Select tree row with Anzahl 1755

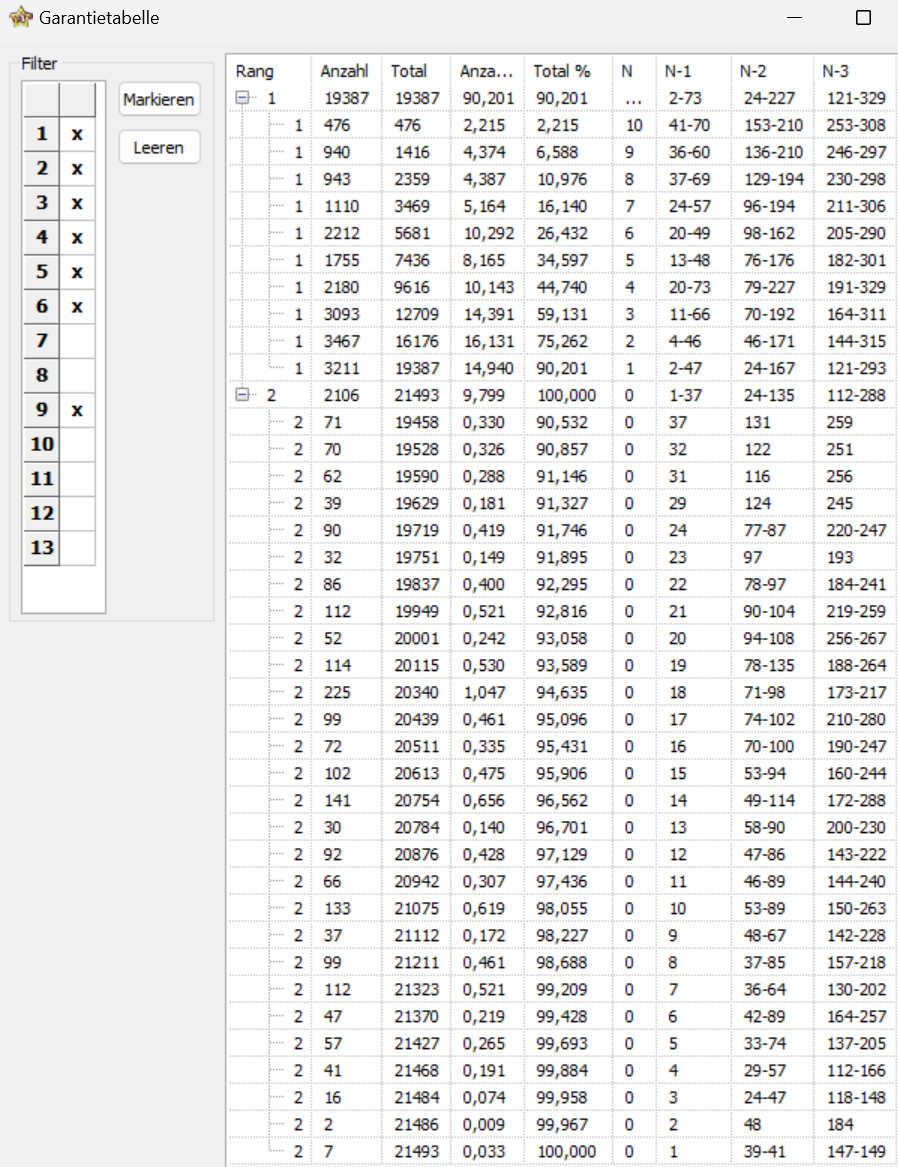tap(562, 260)
